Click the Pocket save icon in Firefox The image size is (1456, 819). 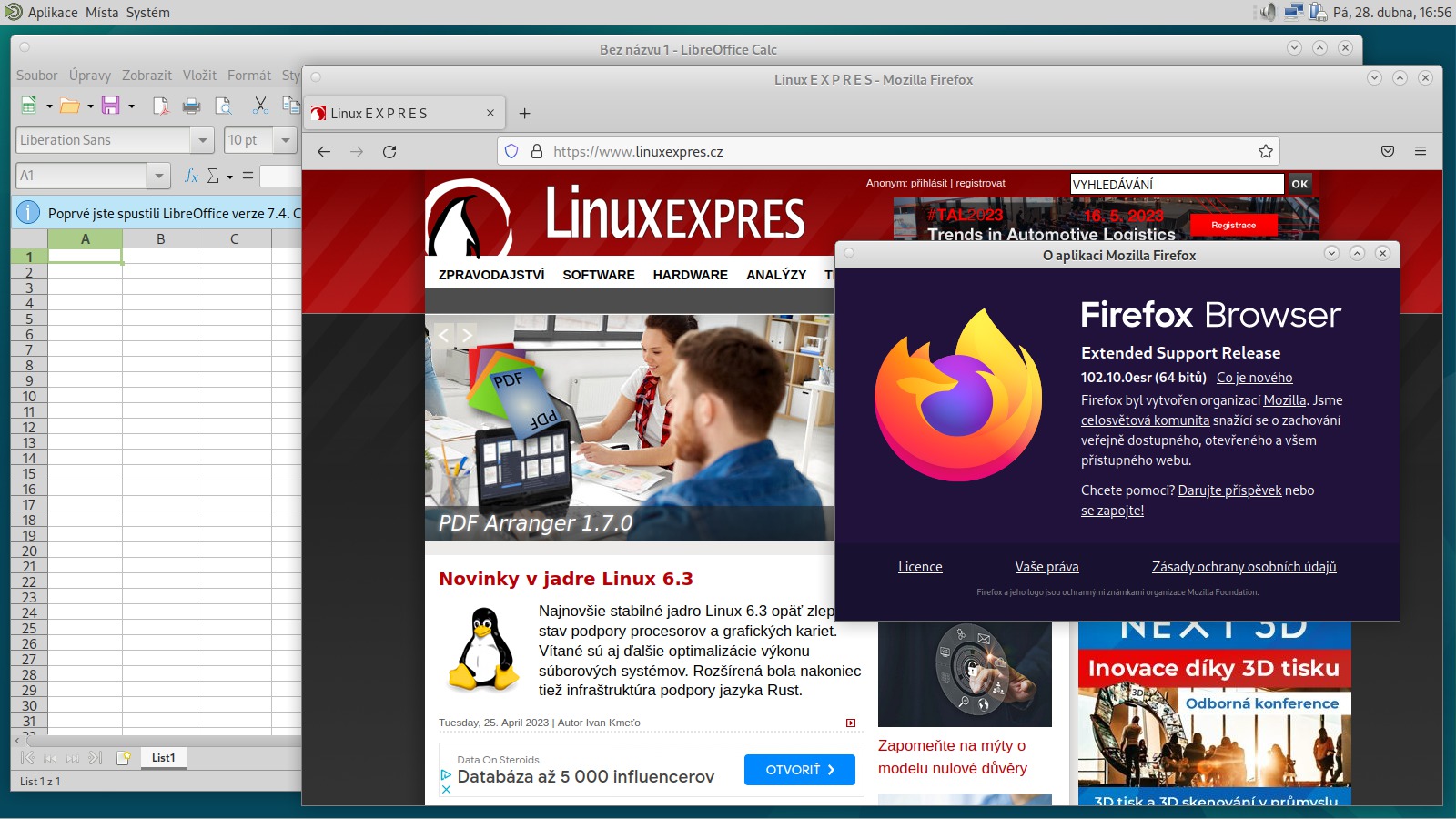[1388, 151]
